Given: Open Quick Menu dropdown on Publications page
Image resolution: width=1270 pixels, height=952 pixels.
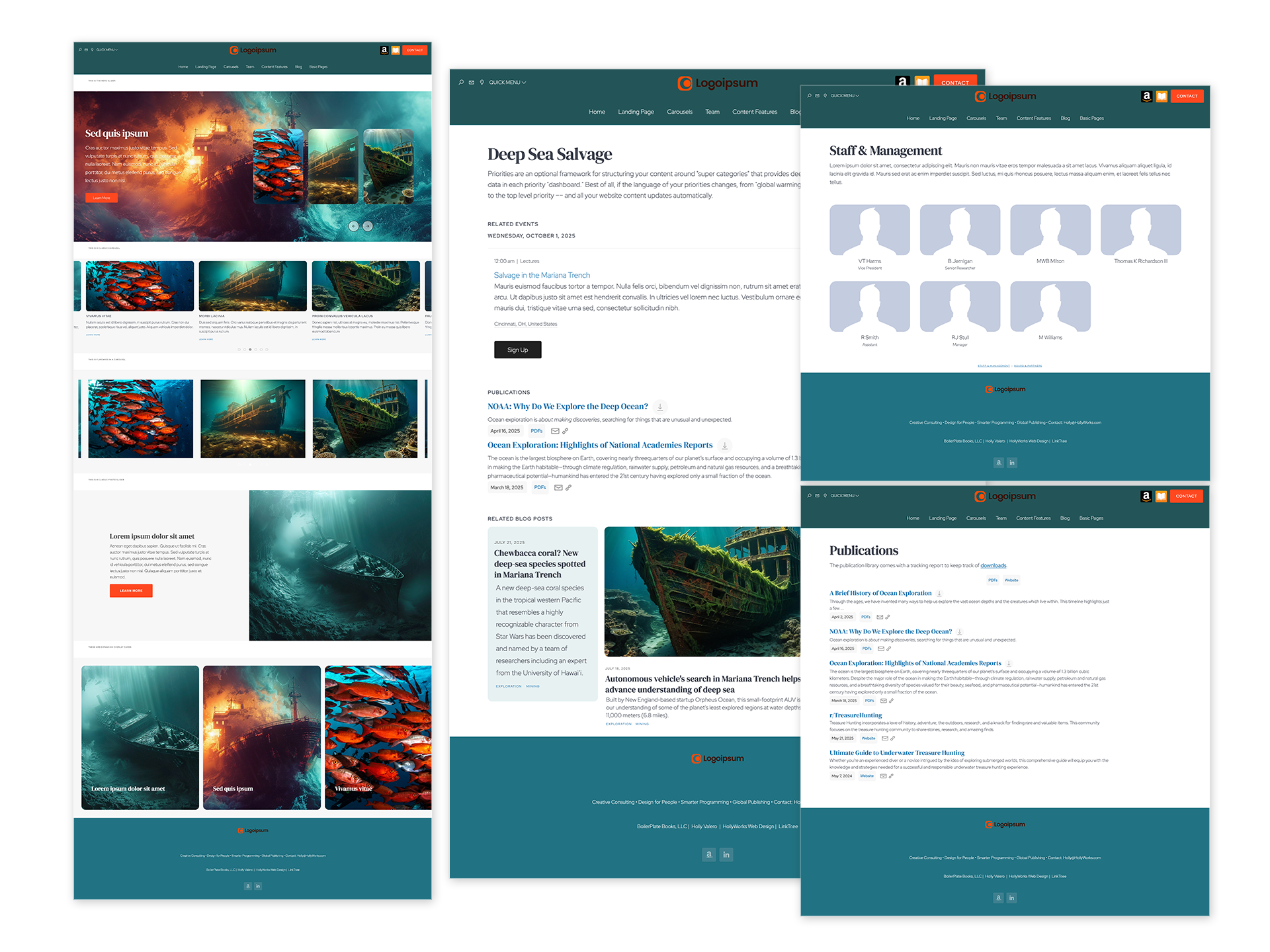Looking at the screenshot, I should tap(845, 496).
